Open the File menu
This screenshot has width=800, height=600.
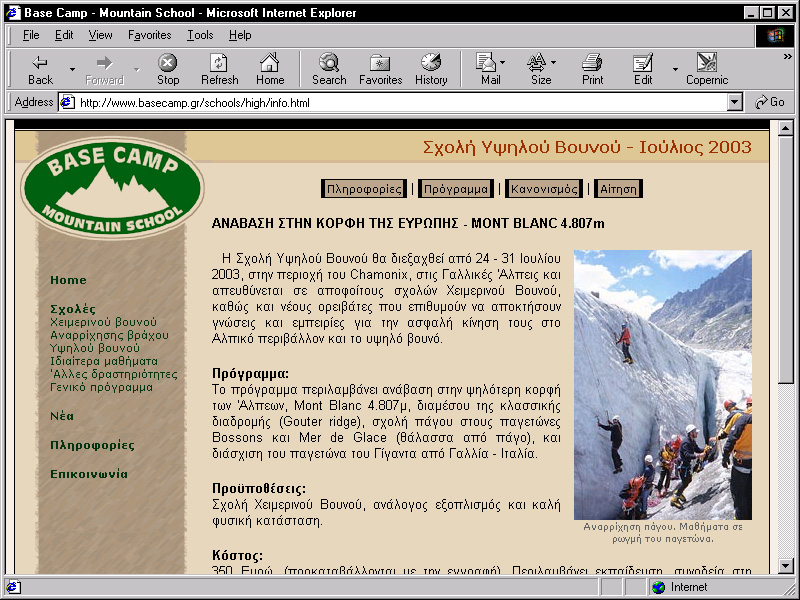click(31, 35)
